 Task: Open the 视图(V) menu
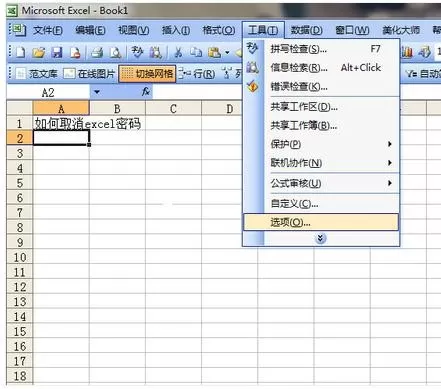134,30
